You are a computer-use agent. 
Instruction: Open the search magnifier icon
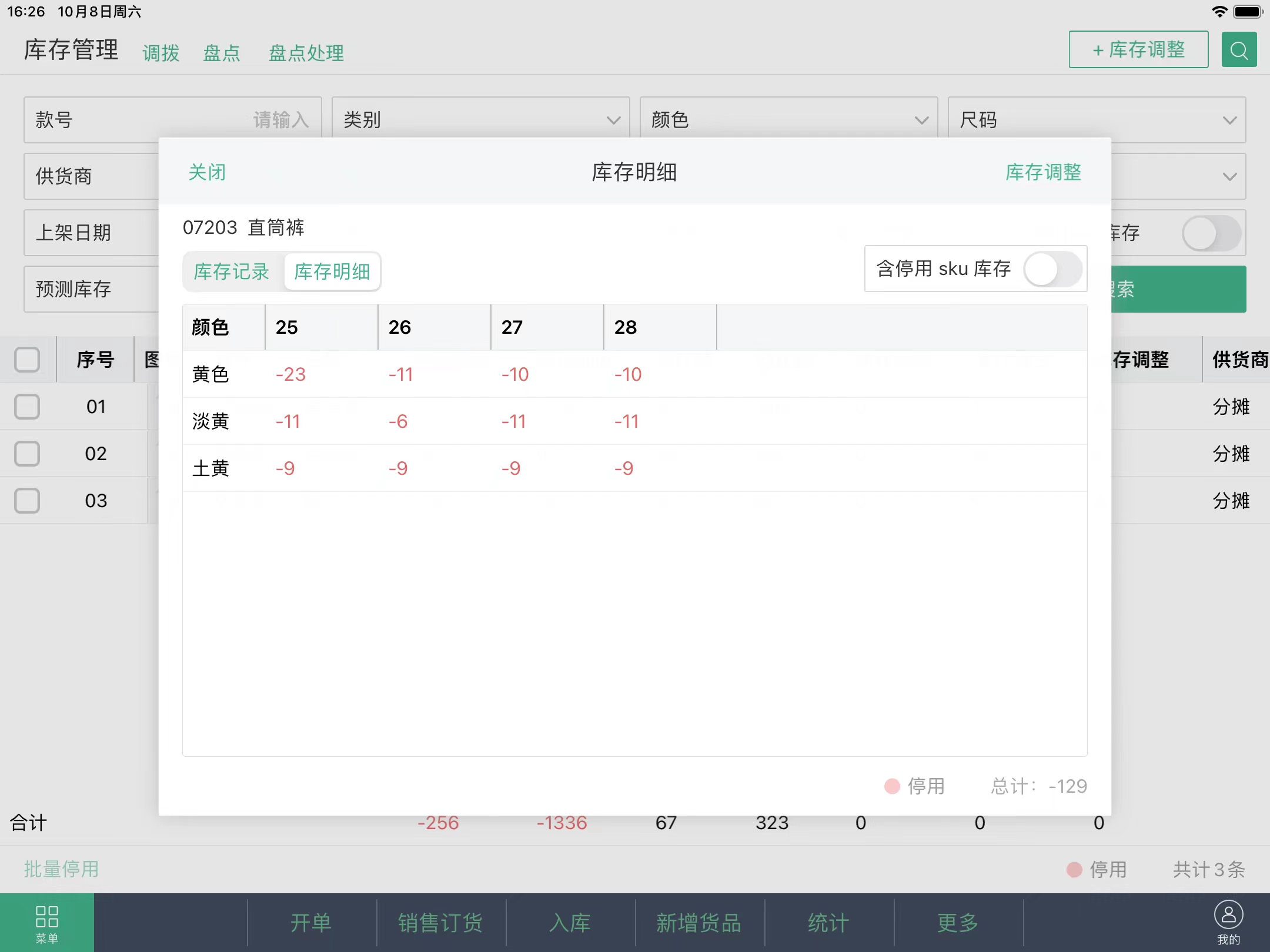point(1239,50)
